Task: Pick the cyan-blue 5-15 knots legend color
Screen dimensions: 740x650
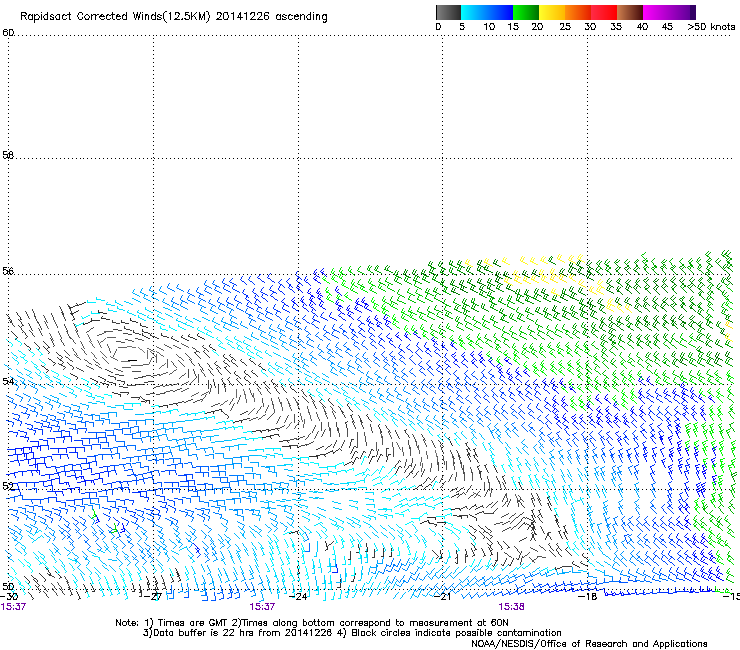Action: [x=487, y=12]
